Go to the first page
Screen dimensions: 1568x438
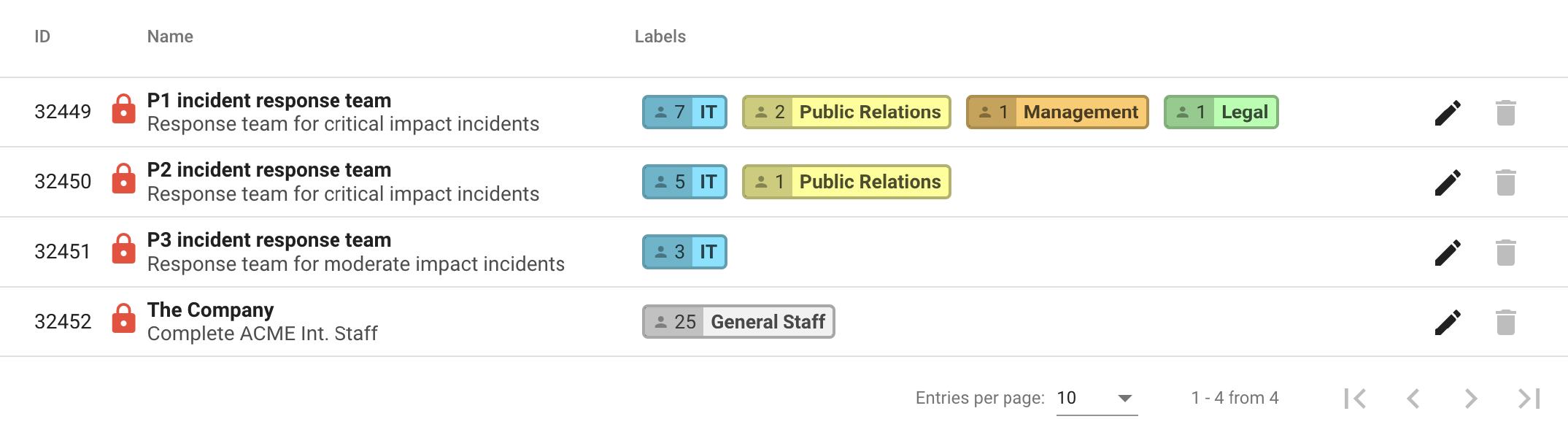[x=1355, y=398]
